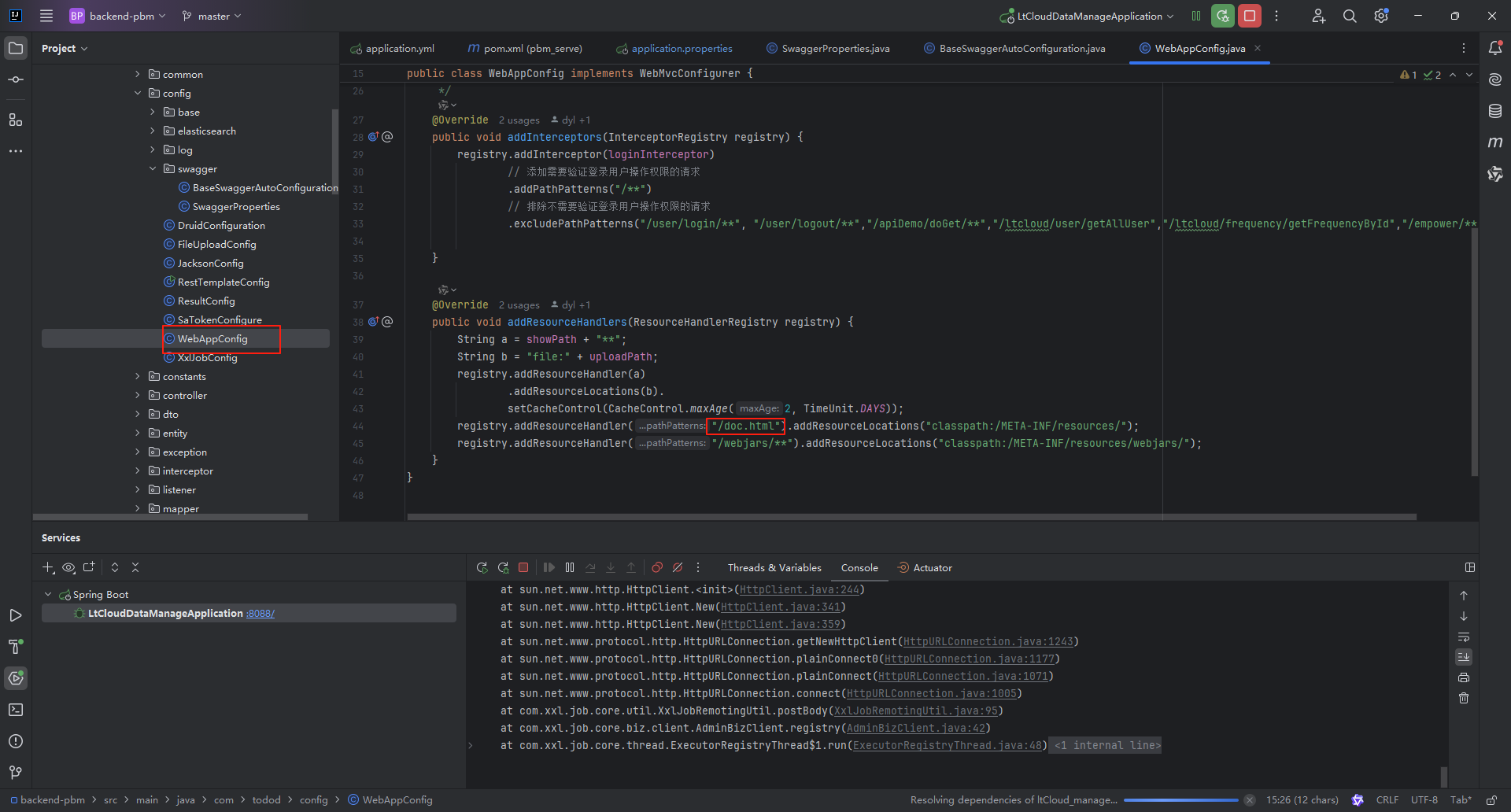Rerun the LtCloudDataManageApplication

click(x=482, y=567)
